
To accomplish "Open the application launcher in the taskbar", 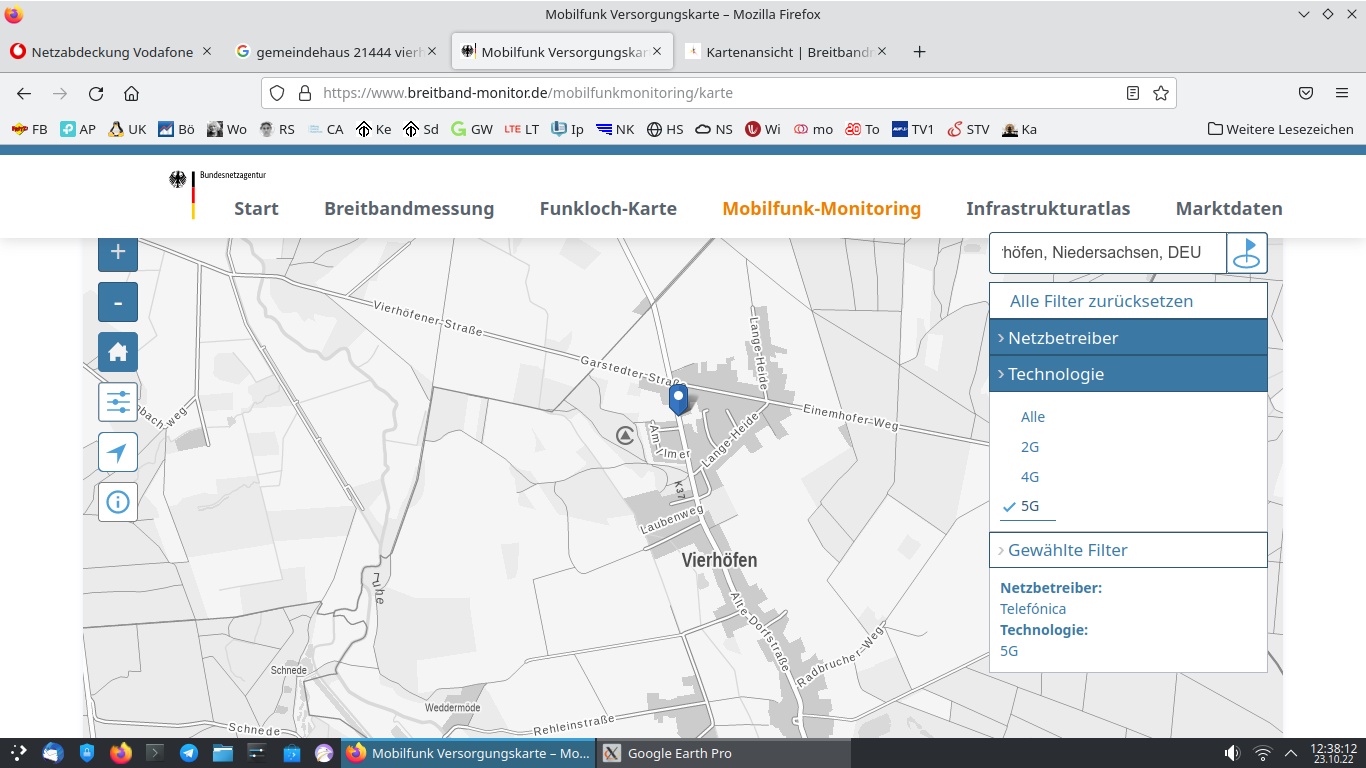I will point(19,753).
